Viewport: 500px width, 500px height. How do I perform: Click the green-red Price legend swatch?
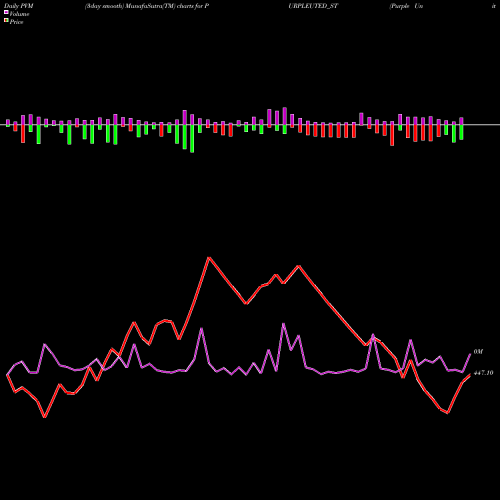click(x=6, y=21)
